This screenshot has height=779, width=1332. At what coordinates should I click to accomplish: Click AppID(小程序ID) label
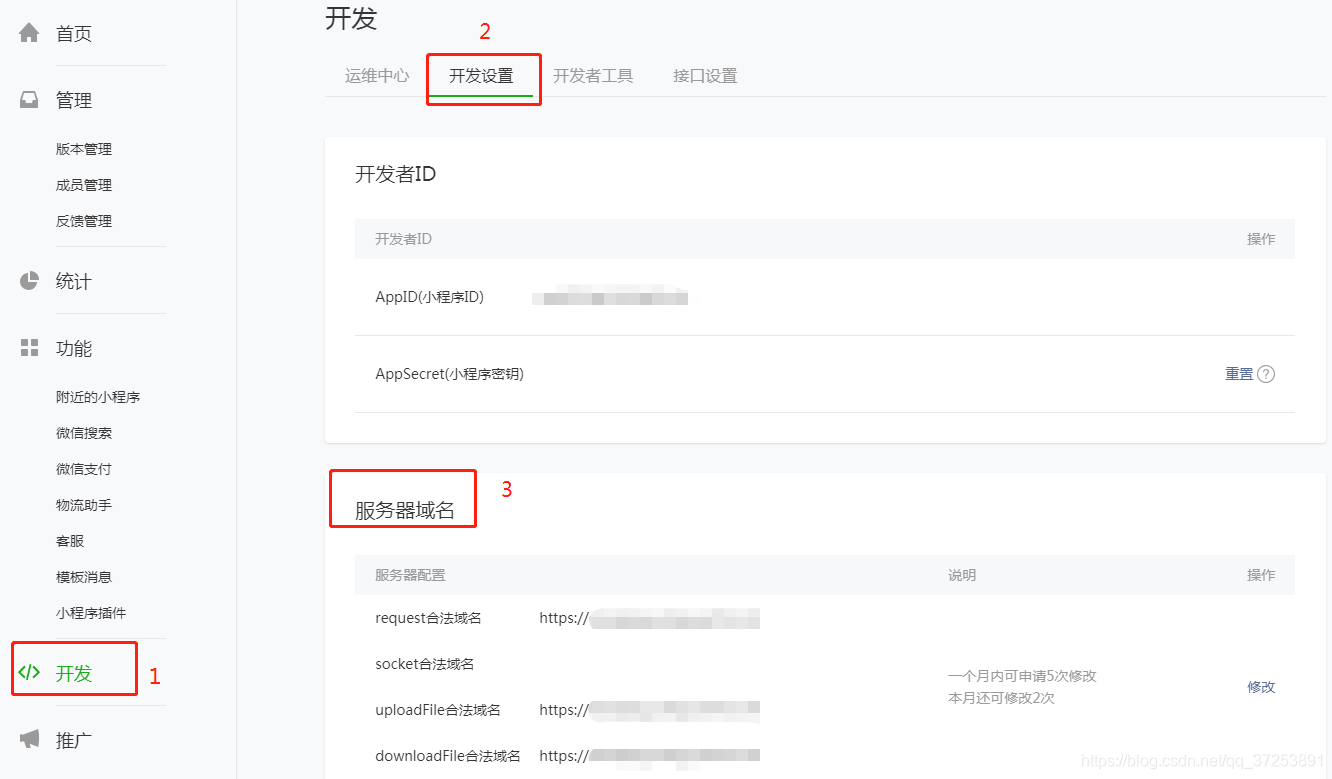[429, 297]
